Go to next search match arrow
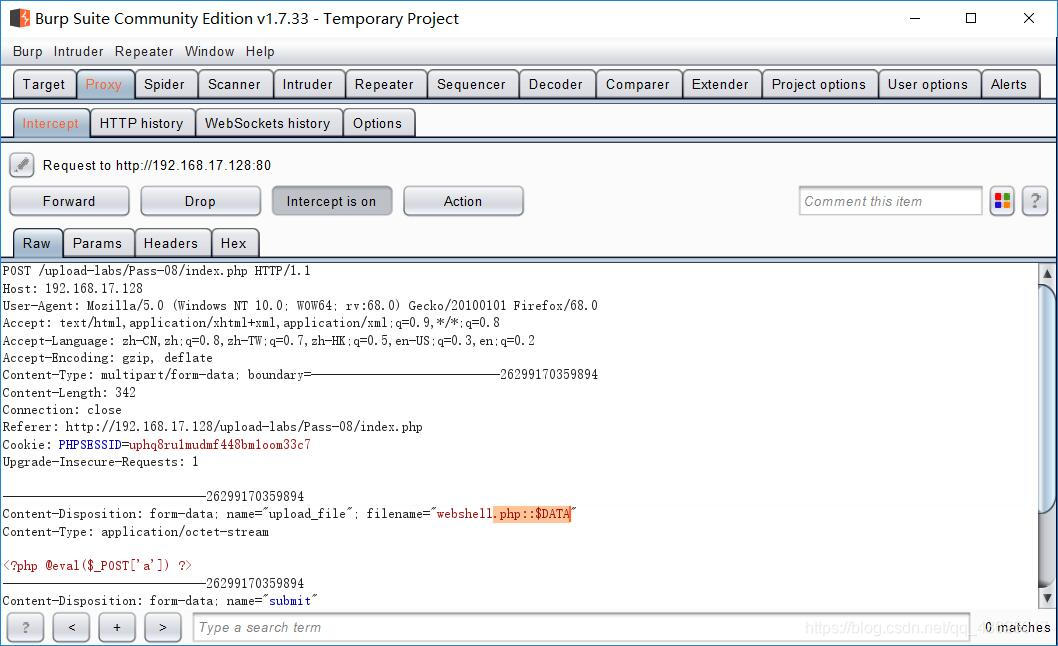Image resolution: width=1058 pixels, height=646 pixels. click(163, 627)
